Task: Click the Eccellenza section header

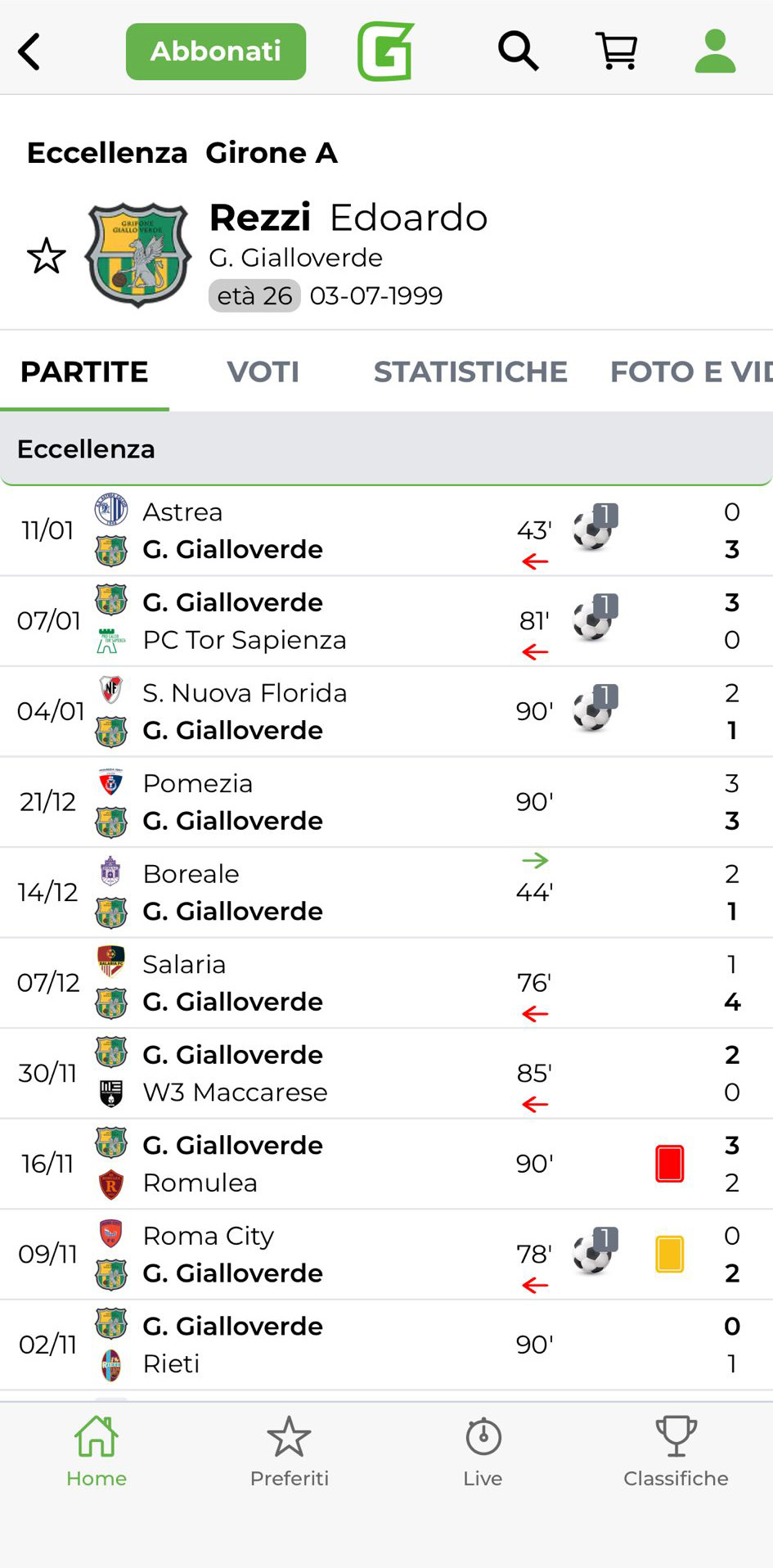Action: click(x=386, y=449)
